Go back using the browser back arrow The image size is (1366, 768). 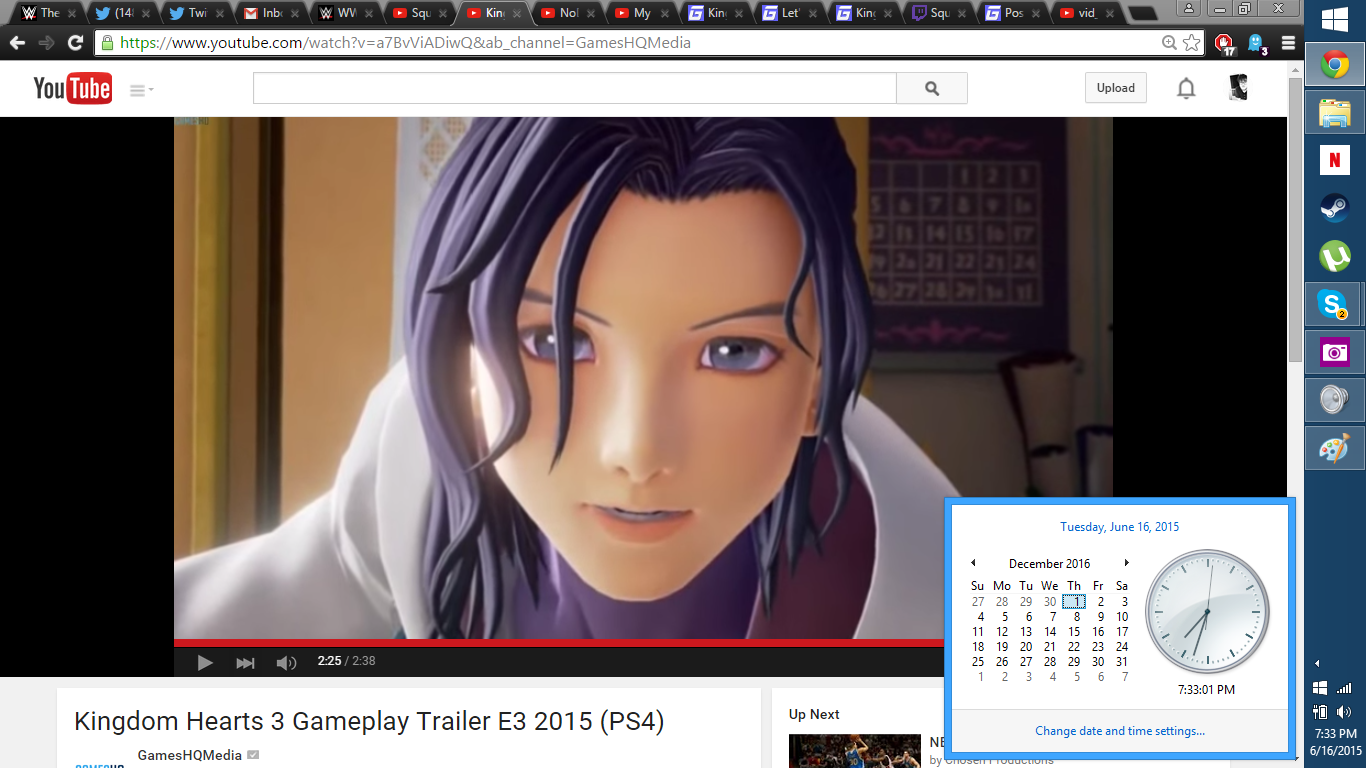17,43
